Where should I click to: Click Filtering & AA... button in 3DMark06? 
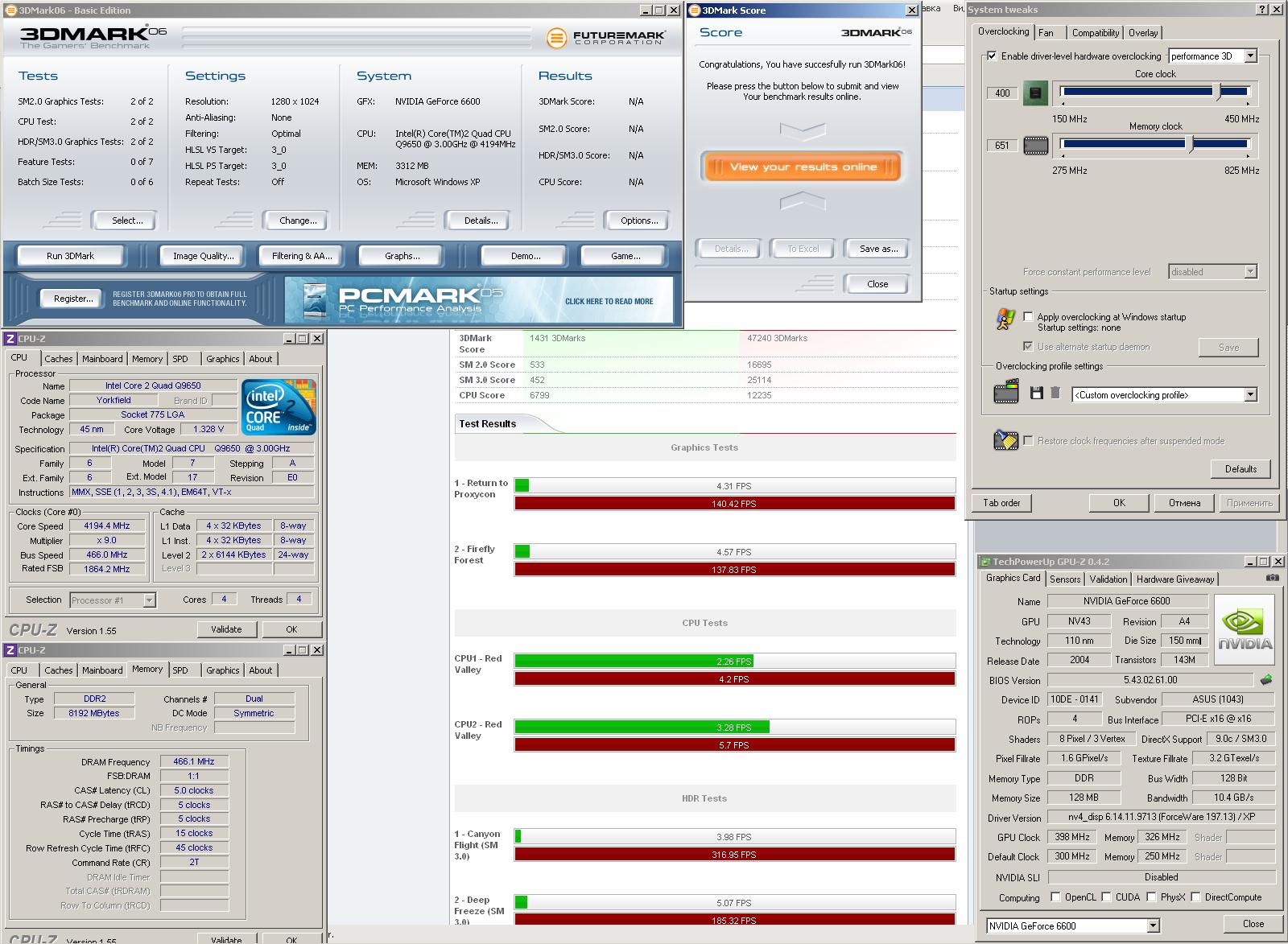[302, 256]
